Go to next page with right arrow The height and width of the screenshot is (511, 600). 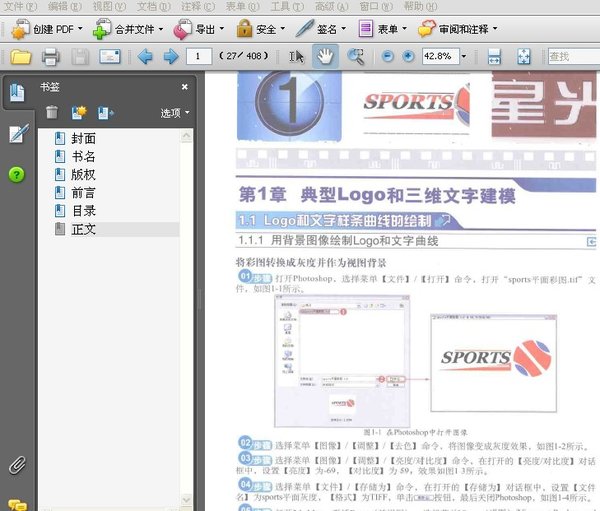(171, 57)
